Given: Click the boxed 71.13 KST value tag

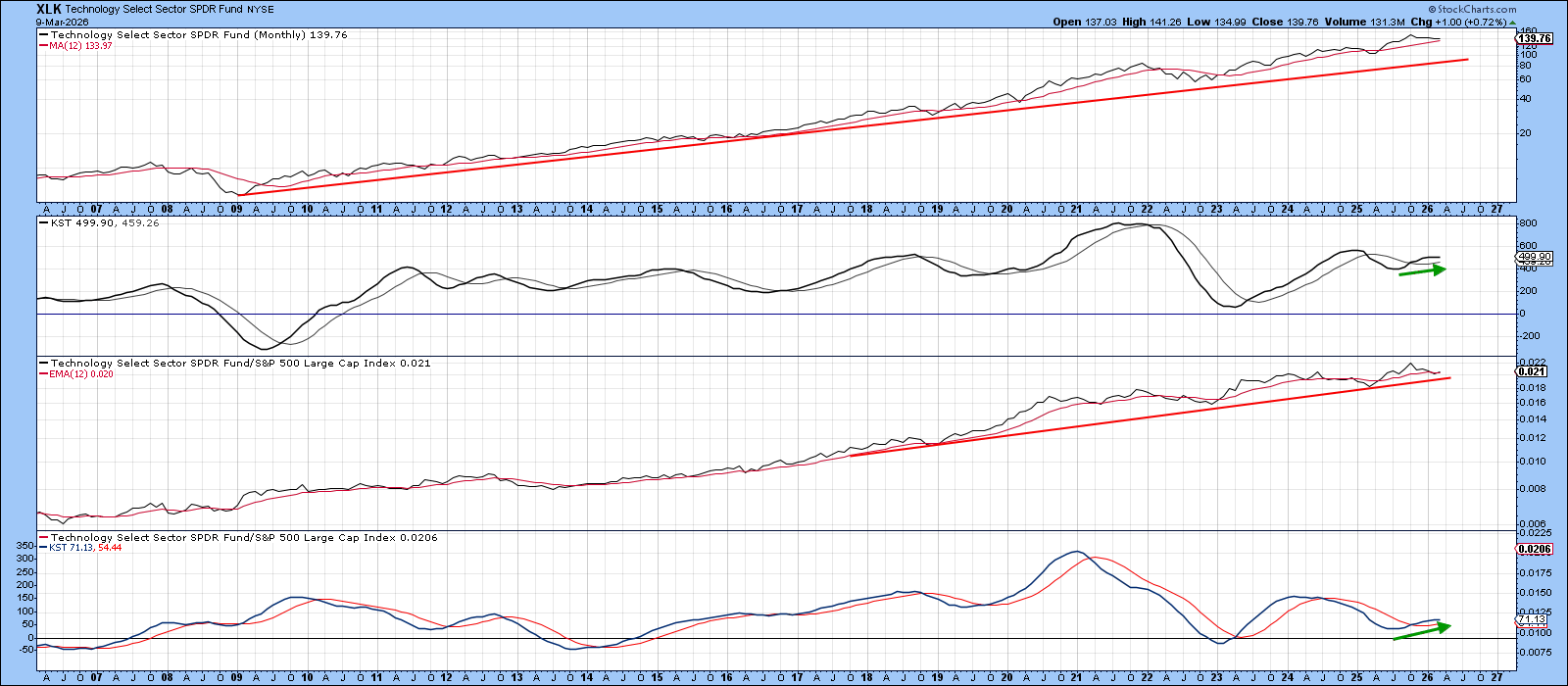Looking at the screenshot, I should pos(1532,619).
